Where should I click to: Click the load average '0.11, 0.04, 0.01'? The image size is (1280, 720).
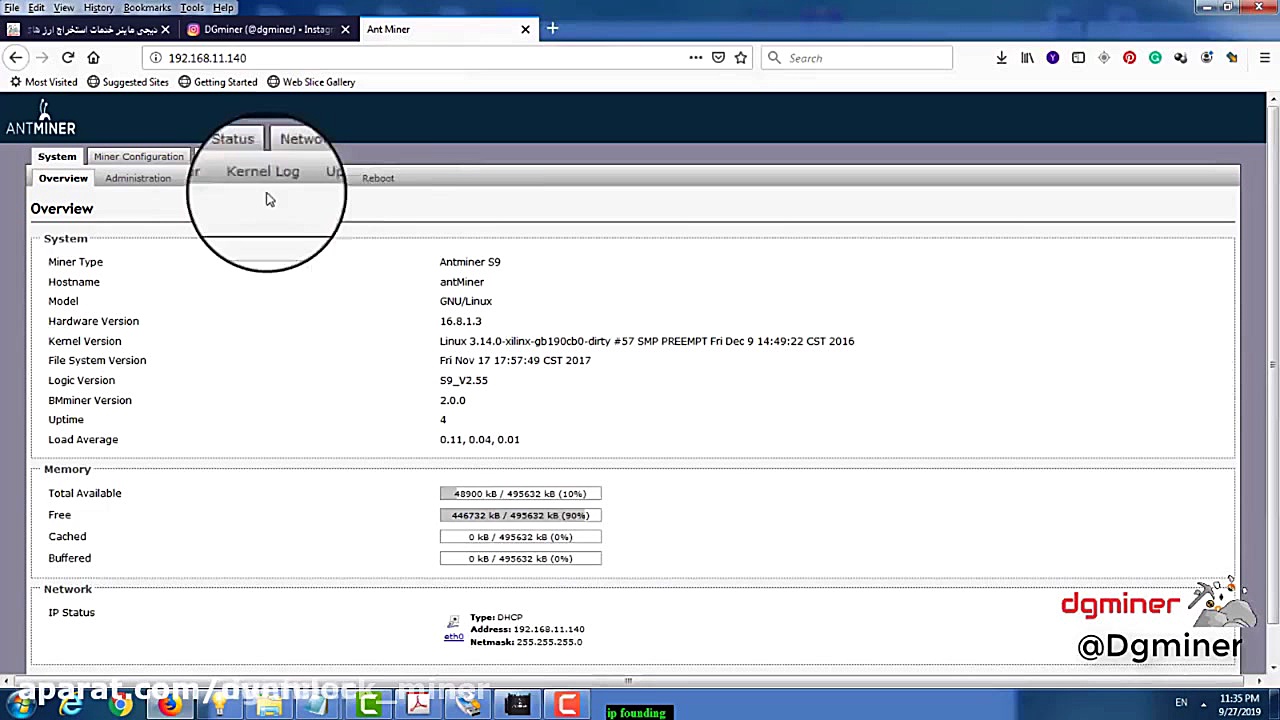tap(479, 439)
